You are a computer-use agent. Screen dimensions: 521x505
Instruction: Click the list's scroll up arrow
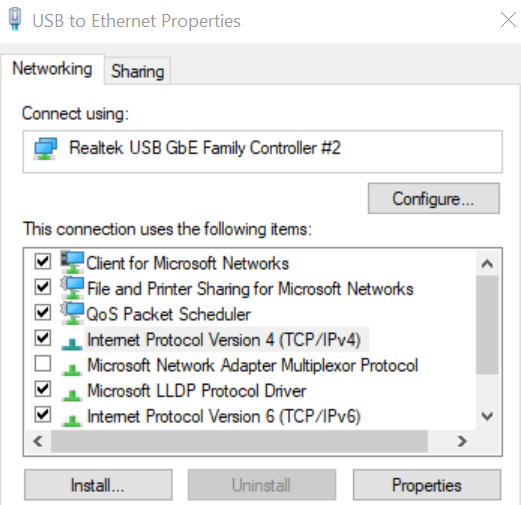(x=487, y=264)
